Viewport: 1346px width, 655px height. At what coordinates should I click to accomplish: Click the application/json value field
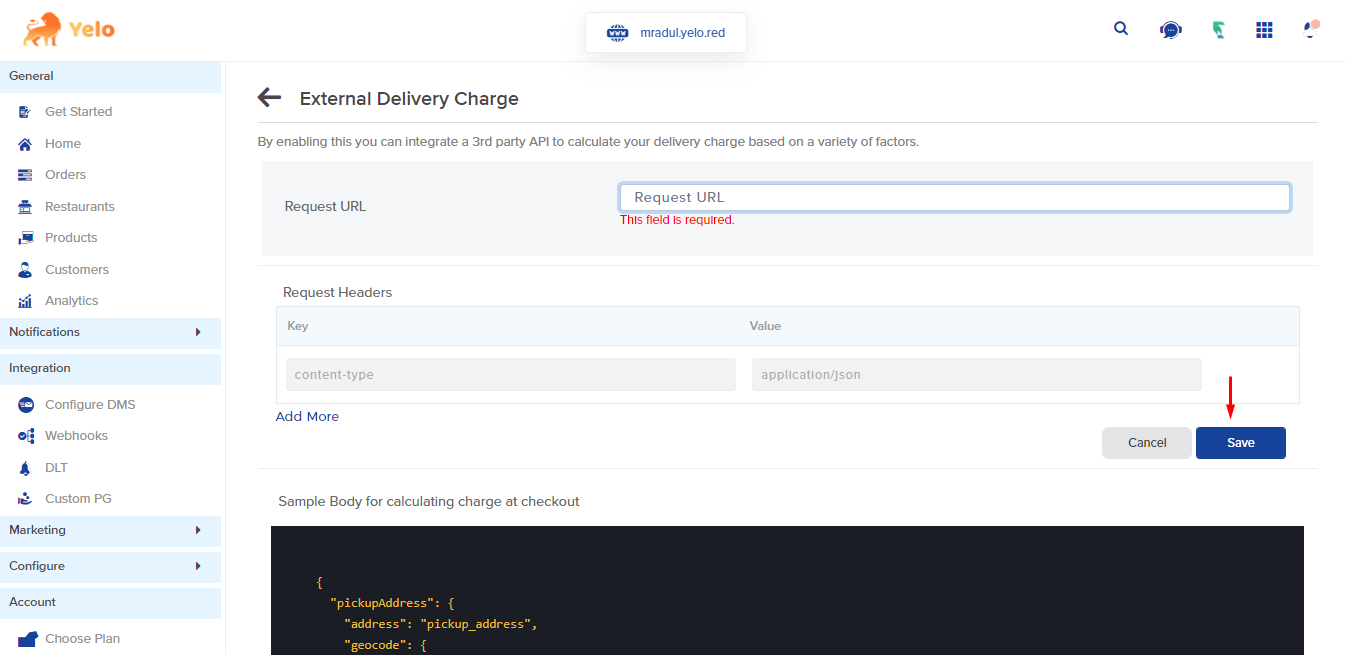977,375
